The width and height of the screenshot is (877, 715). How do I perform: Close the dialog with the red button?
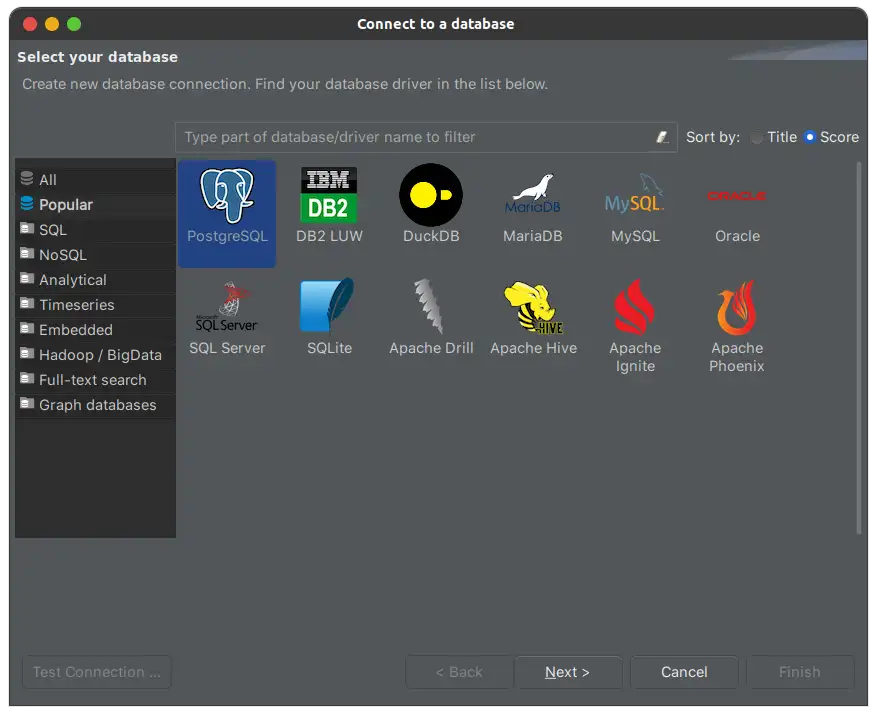tap(30, 24)
